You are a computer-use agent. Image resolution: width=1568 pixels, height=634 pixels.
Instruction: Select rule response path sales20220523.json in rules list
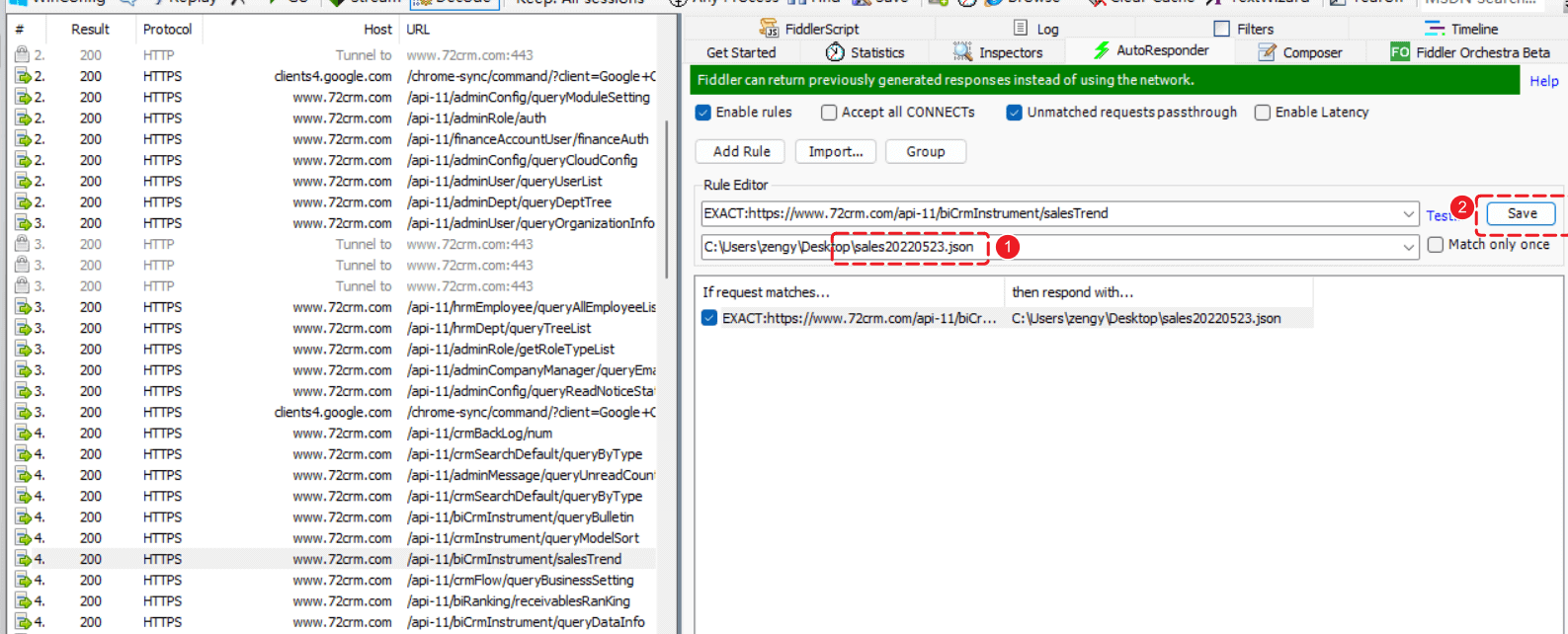(x=1146, y=318)
